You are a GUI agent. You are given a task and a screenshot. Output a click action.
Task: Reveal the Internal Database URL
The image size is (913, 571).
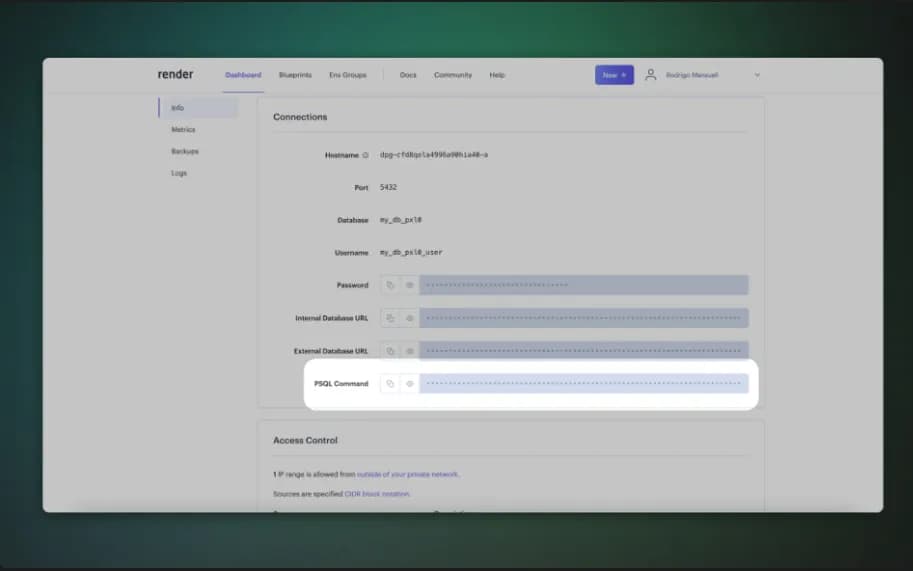click(409, 318)
